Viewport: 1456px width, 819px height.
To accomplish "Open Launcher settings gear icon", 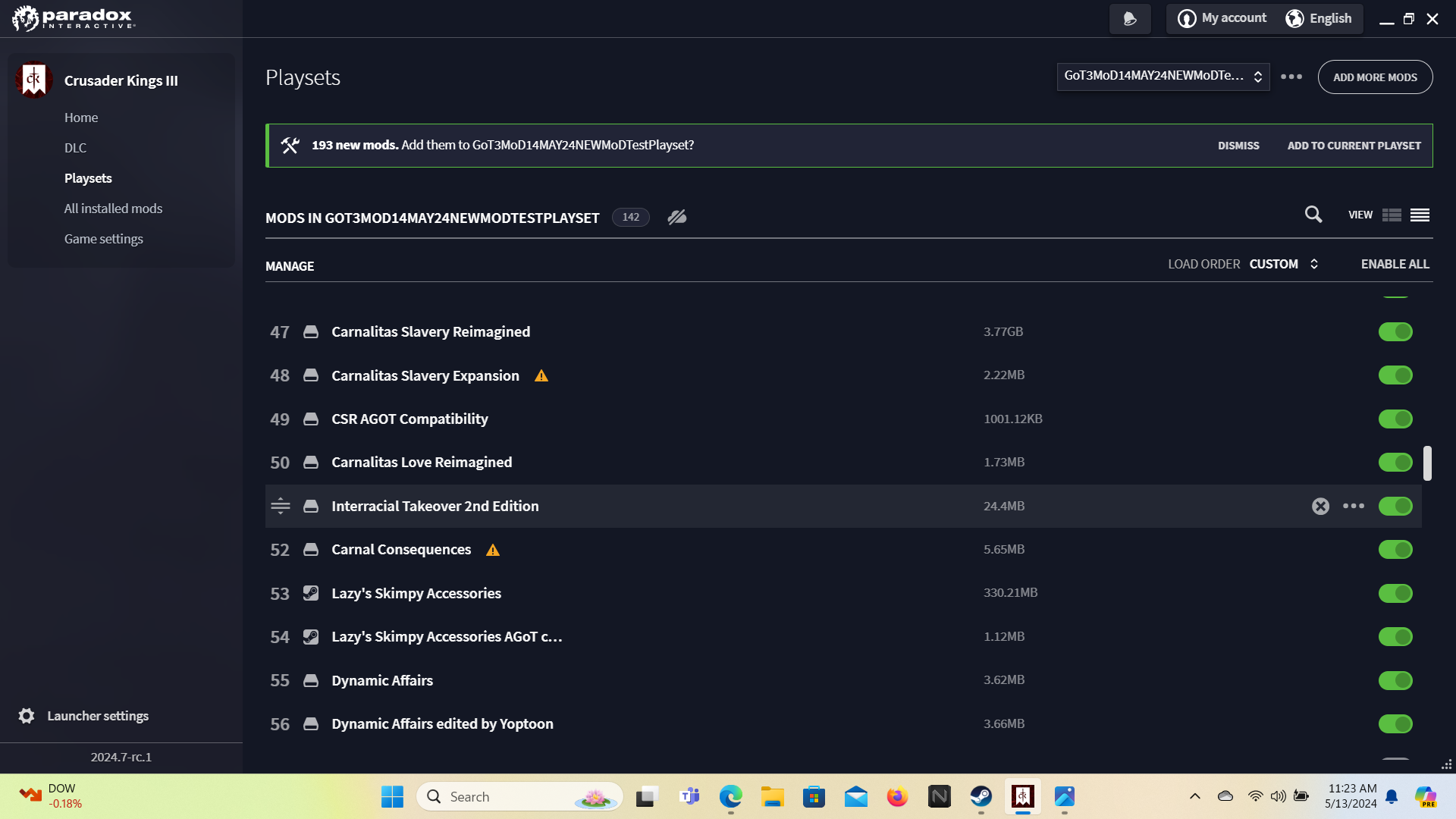I will tap(27, 716).
